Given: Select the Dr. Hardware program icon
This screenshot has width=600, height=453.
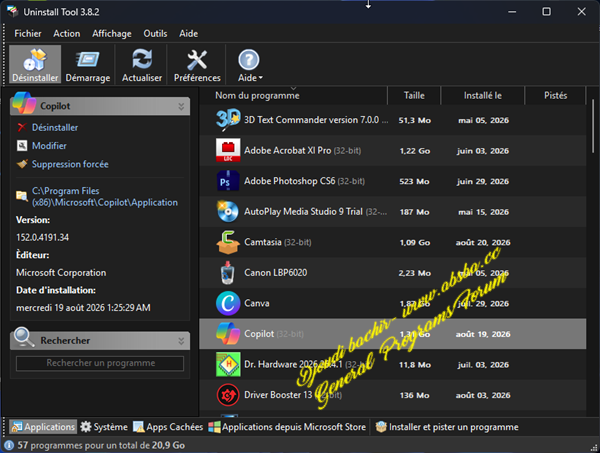Looking at the screenshot, I should [x=228, y=365].
